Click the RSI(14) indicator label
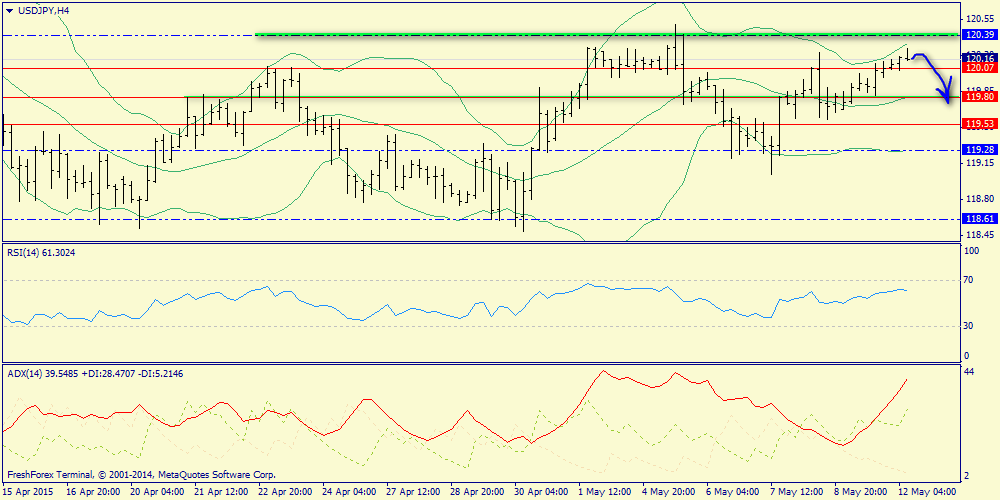This screenshot has width=1000, height=500. [x=41, y=253]
